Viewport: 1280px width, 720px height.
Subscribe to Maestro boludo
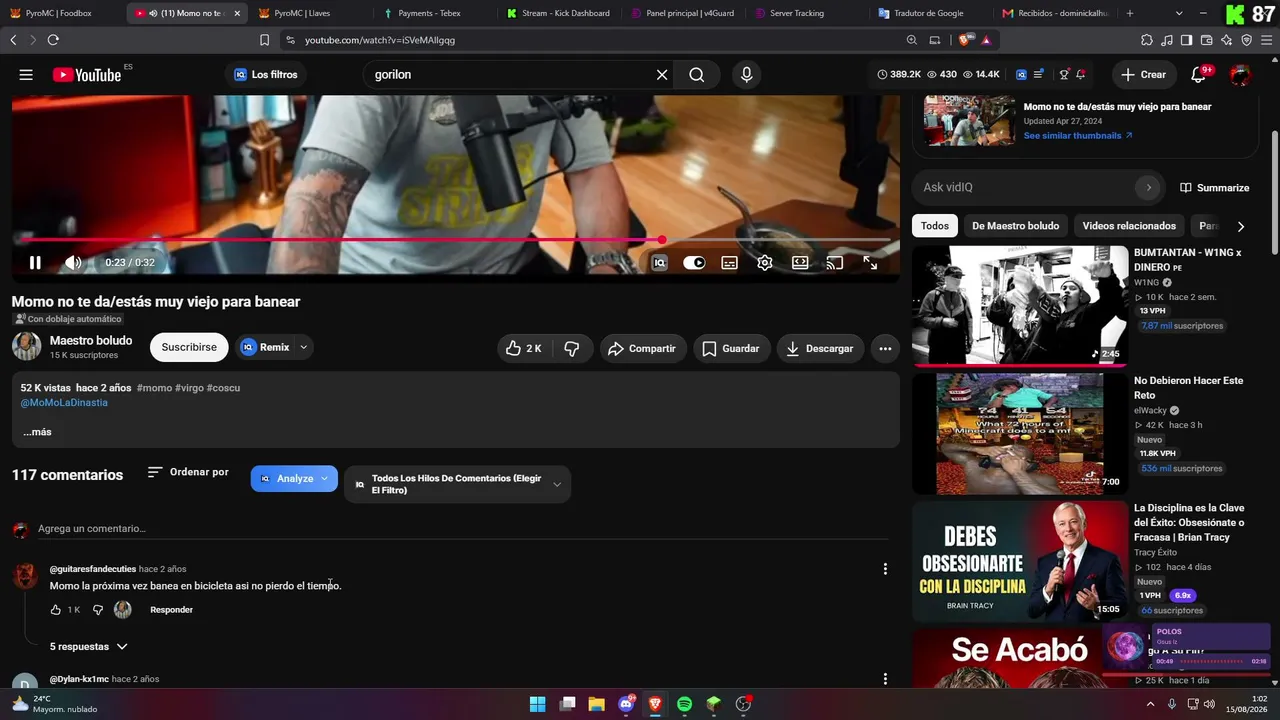pyautogui.click(x=189, y=348)
